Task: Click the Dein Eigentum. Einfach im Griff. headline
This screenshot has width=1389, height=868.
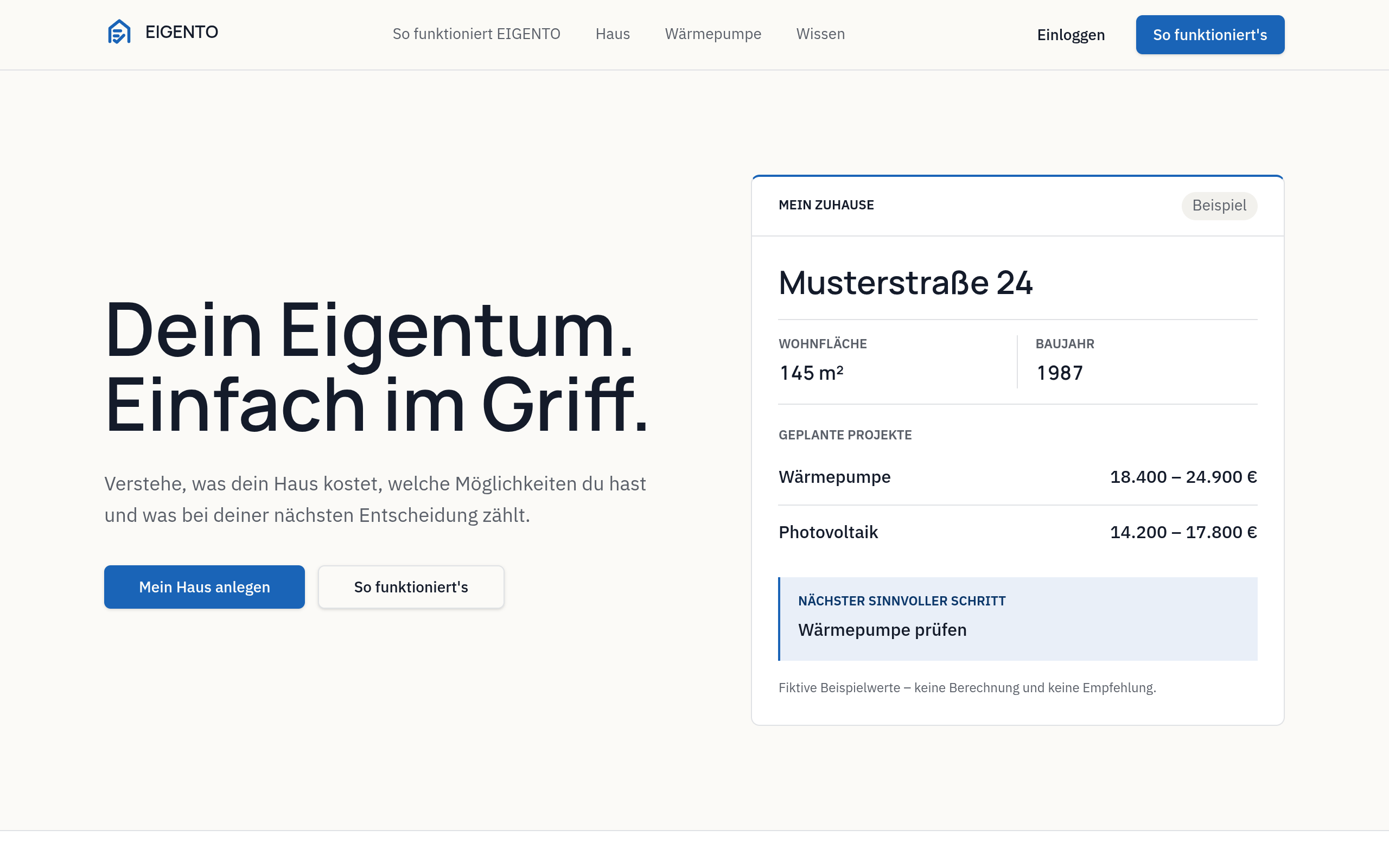Action: pyautogui.click(x=377, y=367)
